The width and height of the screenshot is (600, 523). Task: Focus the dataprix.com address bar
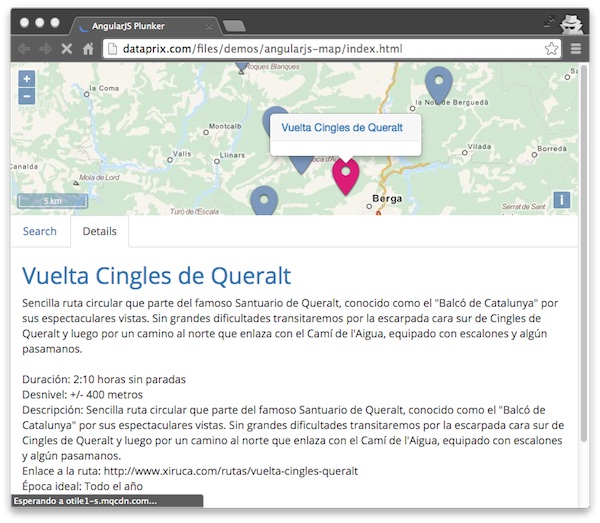pyautogui.click(x=331, y=49)
